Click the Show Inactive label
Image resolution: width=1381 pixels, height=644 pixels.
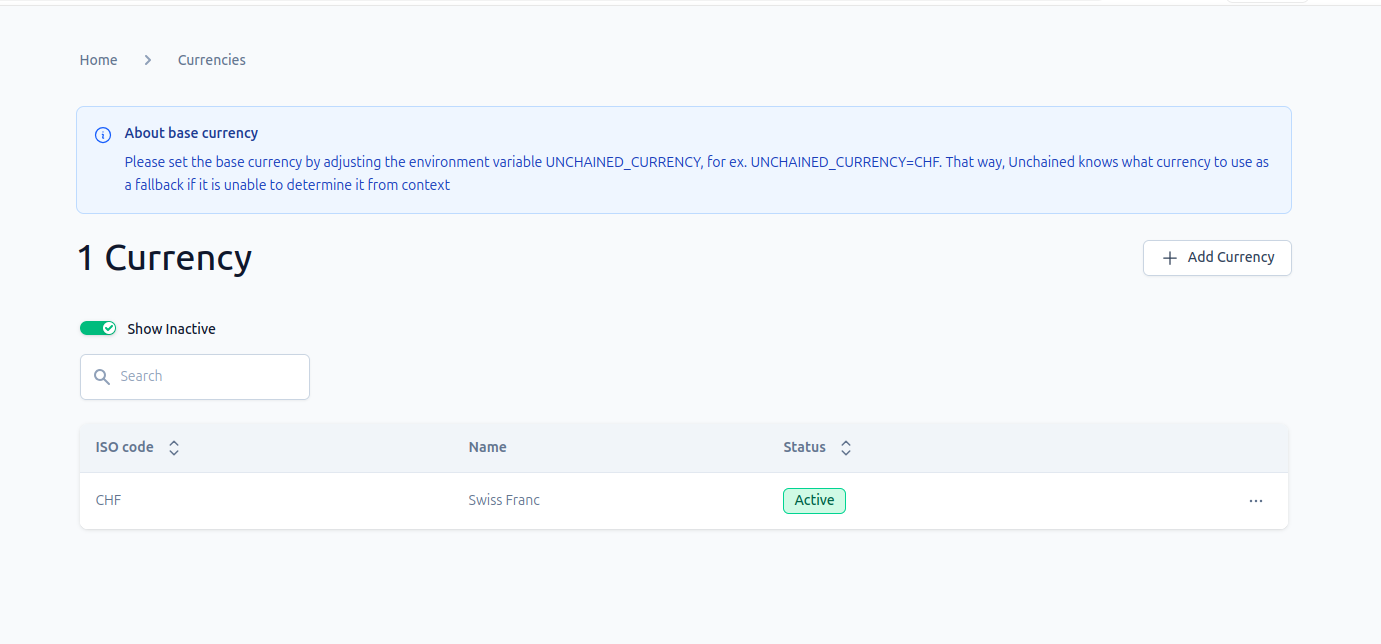pyautogui.click(x=171, y=329)
